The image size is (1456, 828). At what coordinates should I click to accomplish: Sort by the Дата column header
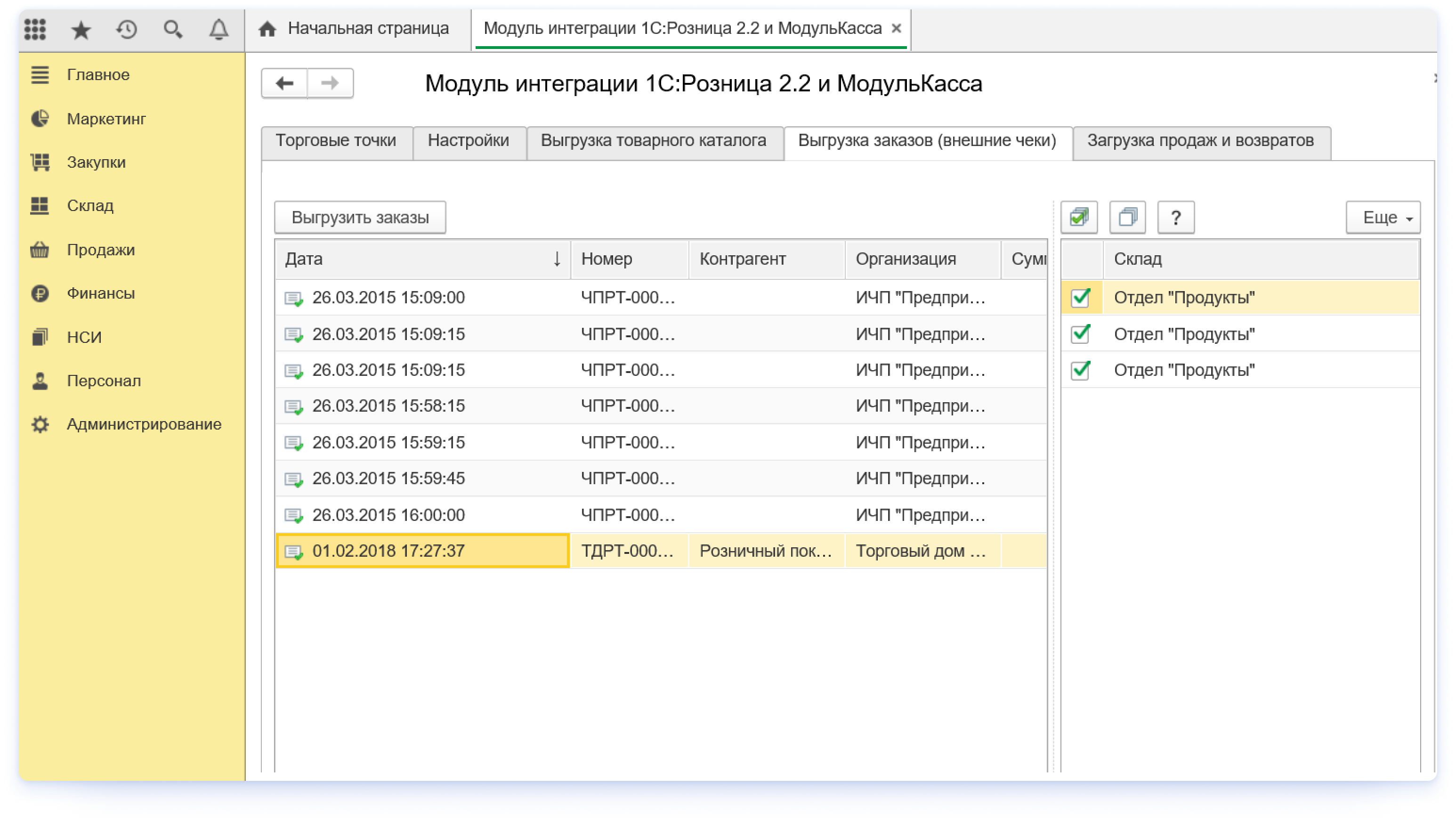422,260
